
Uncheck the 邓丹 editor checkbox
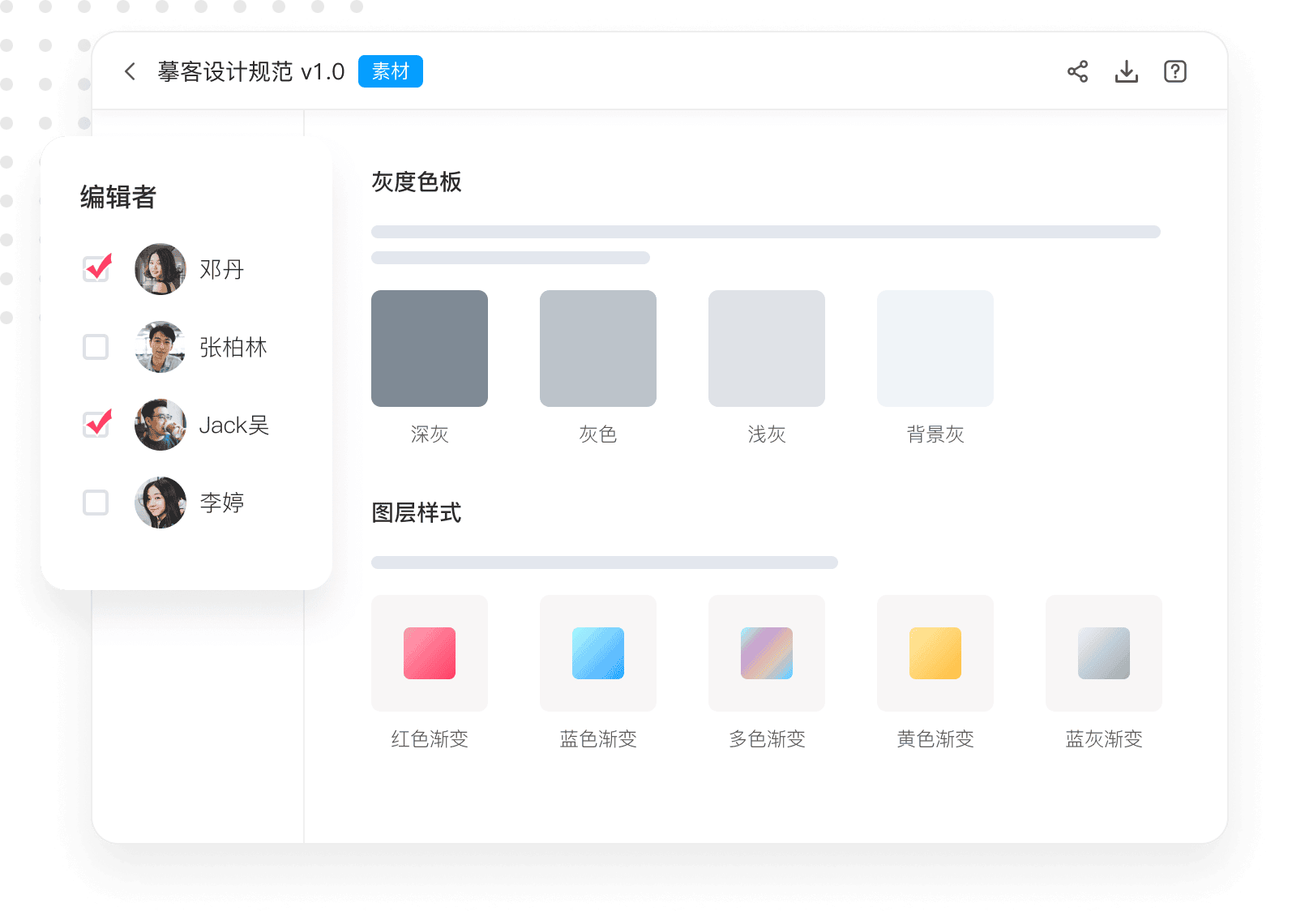coord(96,269)
